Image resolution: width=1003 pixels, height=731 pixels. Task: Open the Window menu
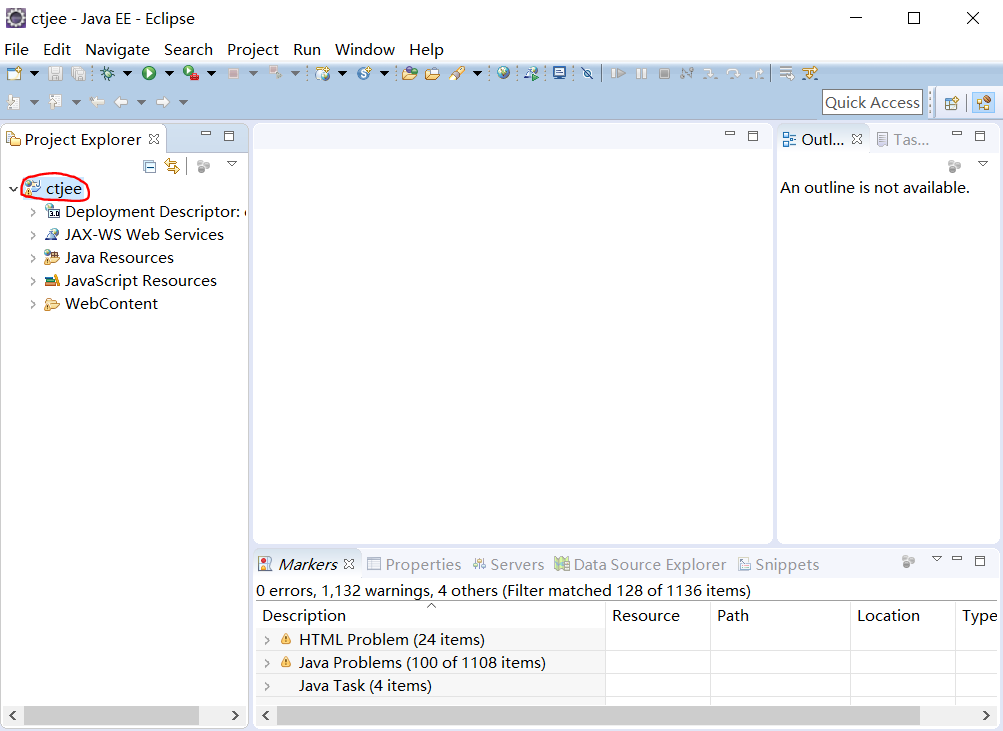(365, 50)
